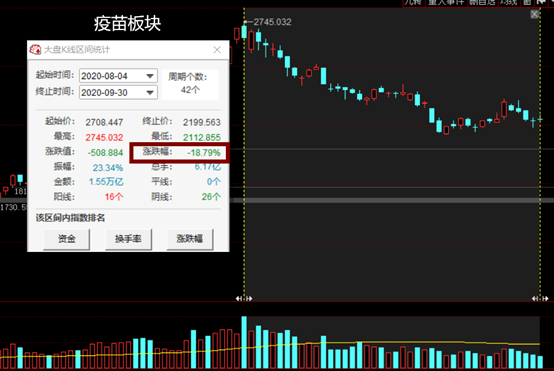Open the 终止时间 end date dropdown
This screenshot has width=554, height=371.
(x=150, y=93)
